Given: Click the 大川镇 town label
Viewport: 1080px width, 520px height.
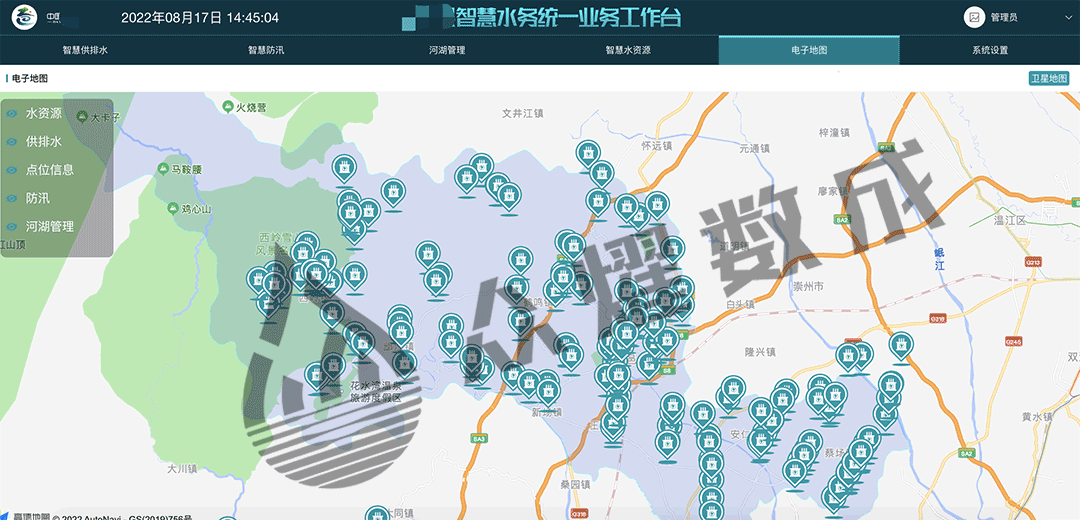Looking at the screenshot, I should point(183,468).
